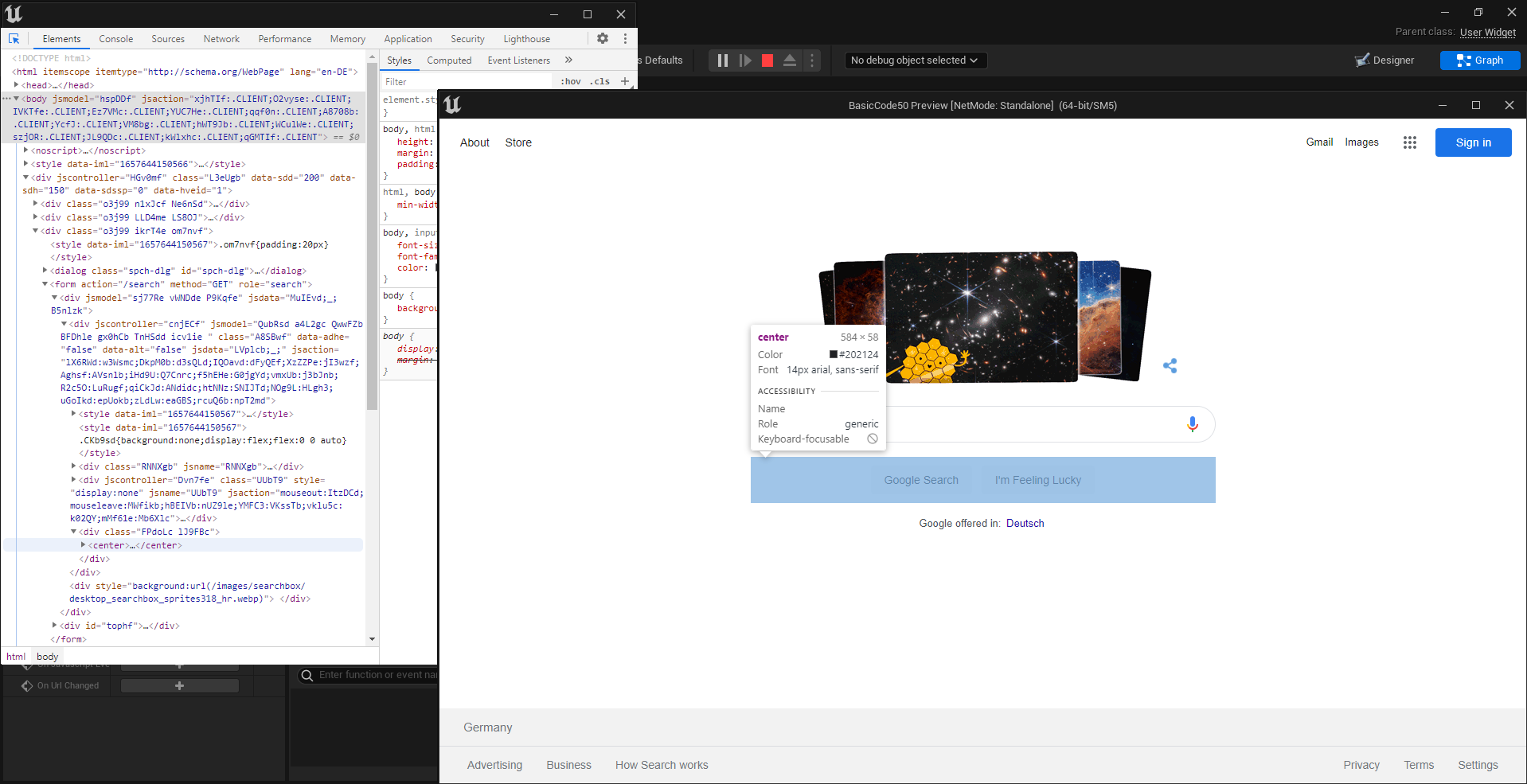1527x784 pixels.
Task: Share the Google doodle icon
Action: (1170, 365)
